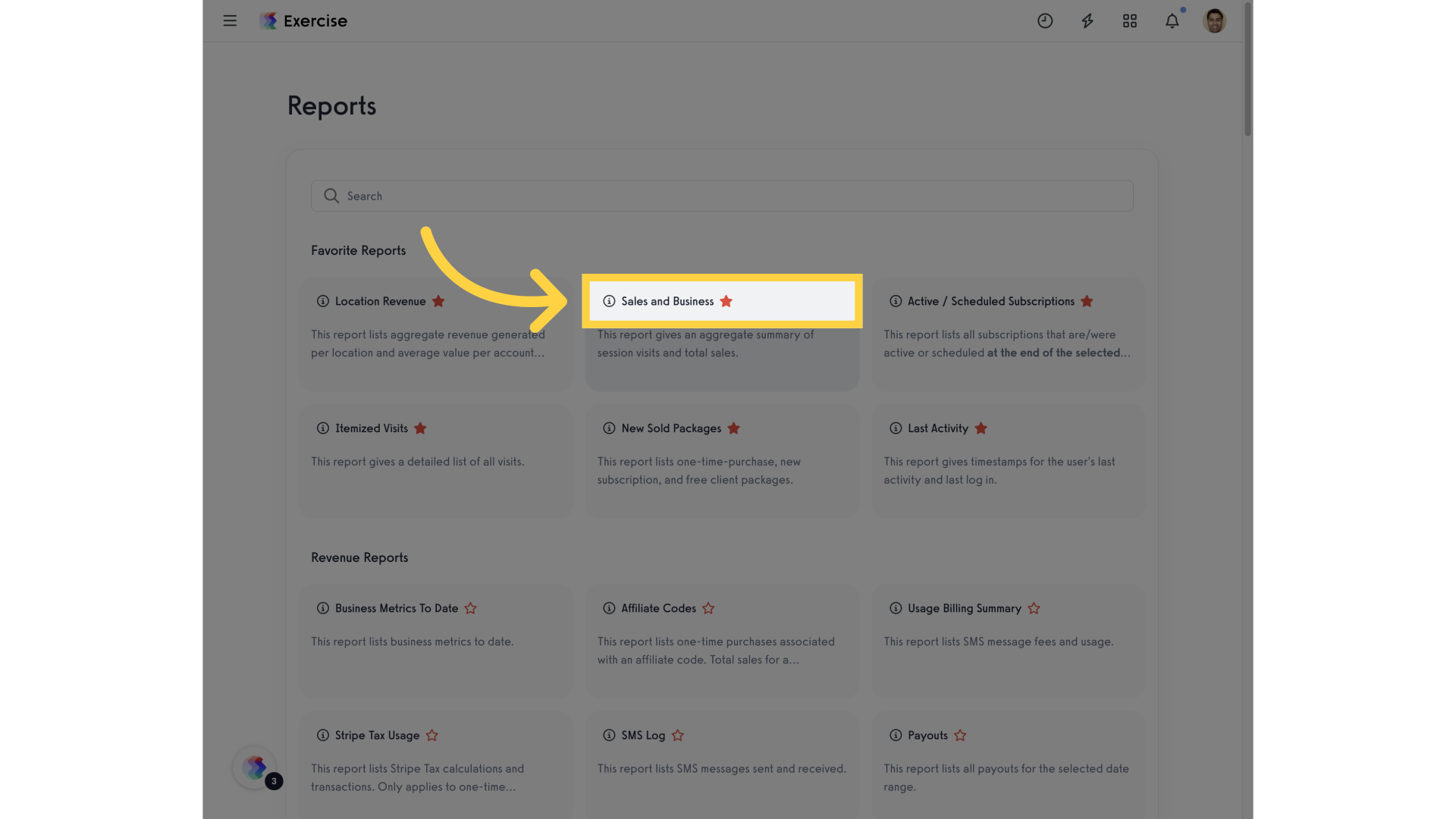Screen dimensions: 1456x819
Task: Open the apps grid icon
Action: coord(1130,21)
